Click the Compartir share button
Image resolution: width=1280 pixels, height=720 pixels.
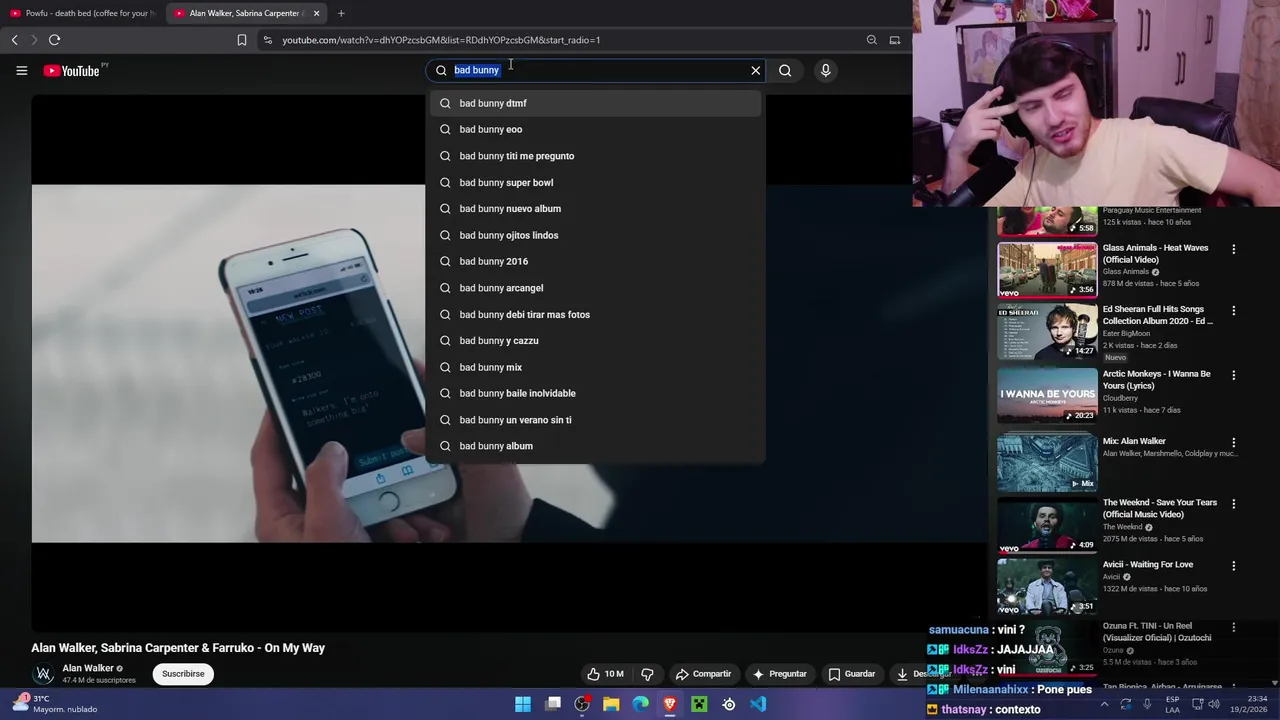[703, 674]
